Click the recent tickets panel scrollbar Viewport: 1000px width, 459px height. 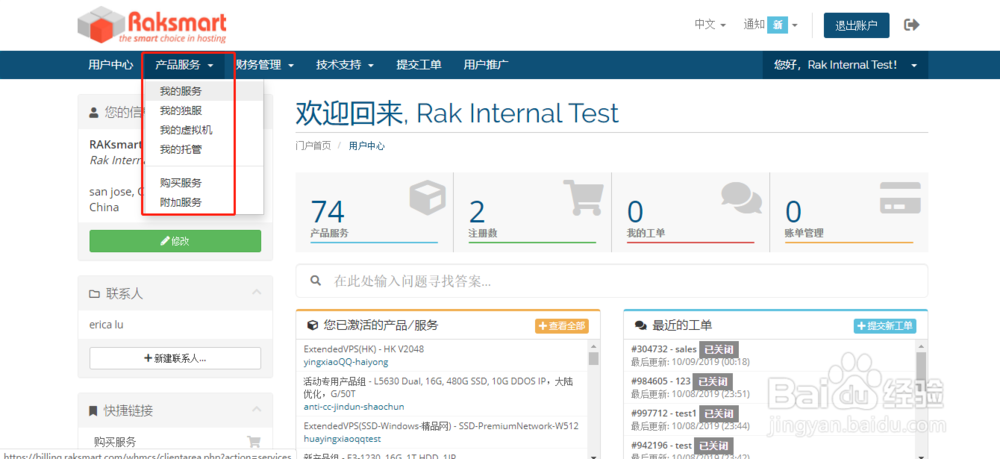pos(921,400)
